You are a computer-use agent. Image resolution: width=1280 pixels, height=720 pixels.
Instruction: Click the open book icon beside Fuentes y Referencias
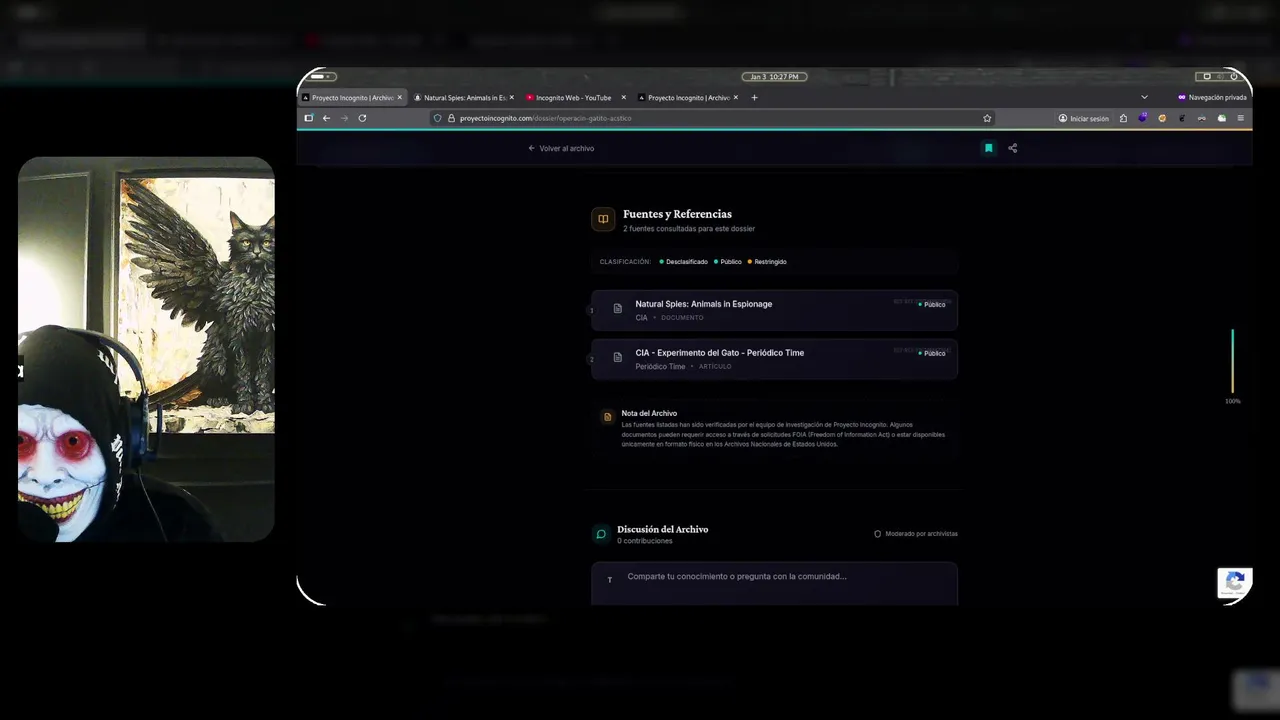[603, 219]
